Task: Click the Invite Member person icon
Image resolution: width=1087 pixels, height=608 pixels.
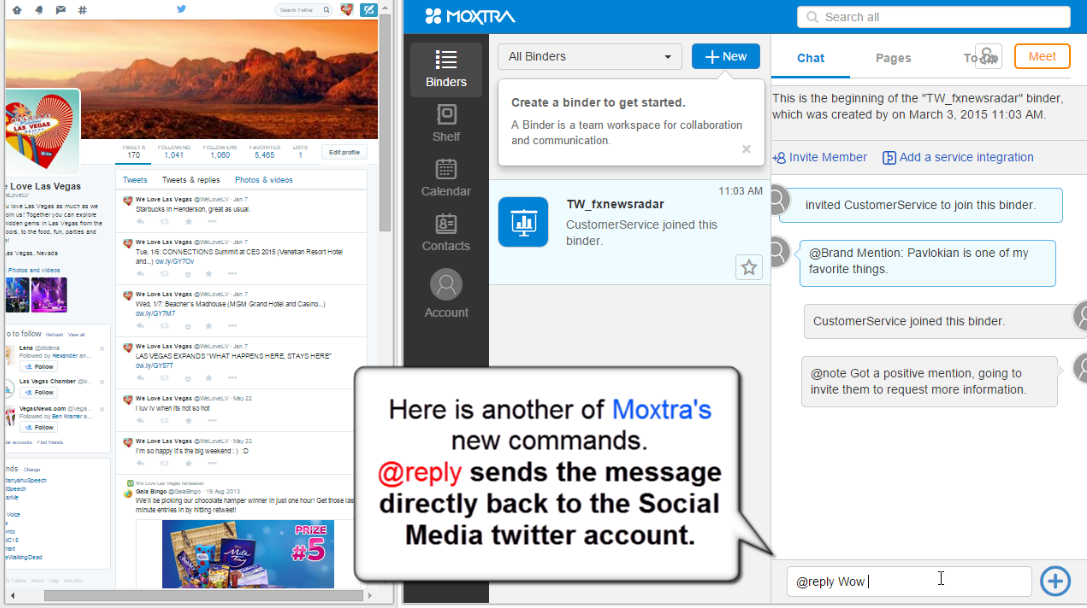Action: pos(779,157)
